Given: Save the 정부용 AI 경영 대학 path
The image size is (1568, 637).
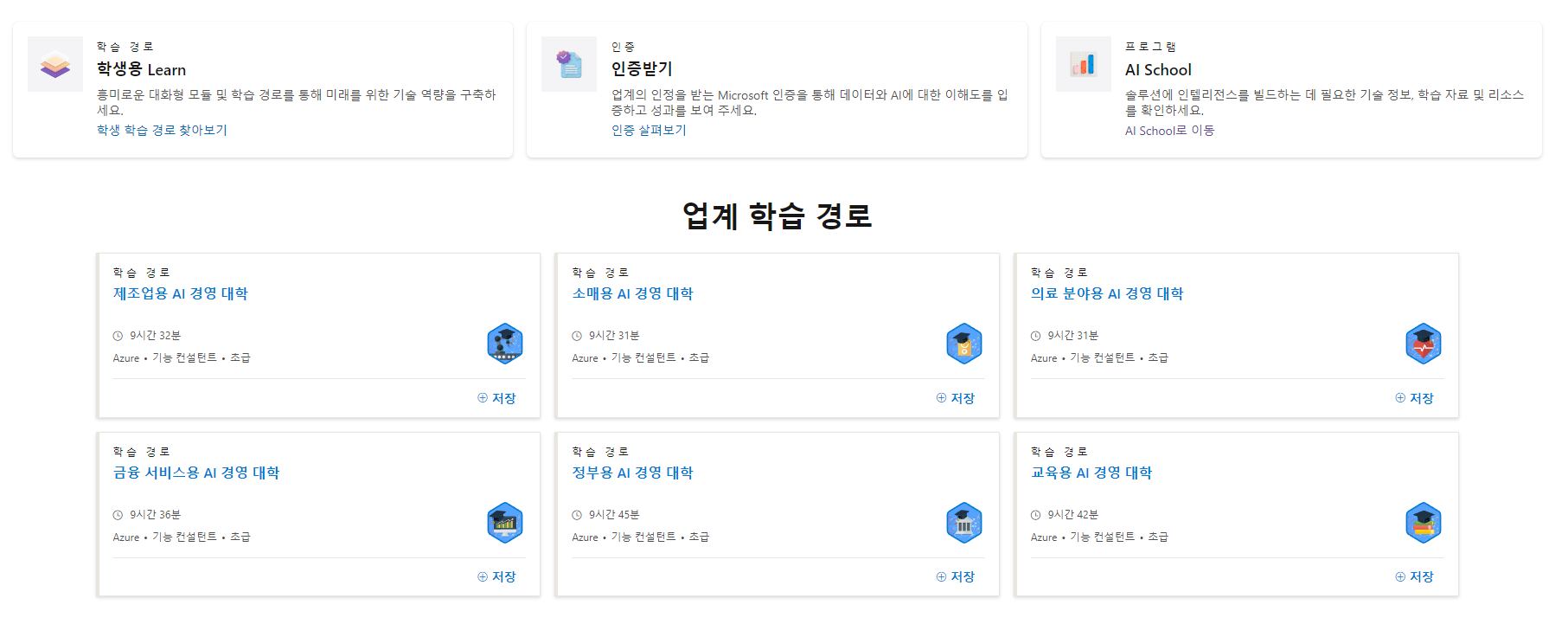Looking at the screenshot, I should 956,576.
